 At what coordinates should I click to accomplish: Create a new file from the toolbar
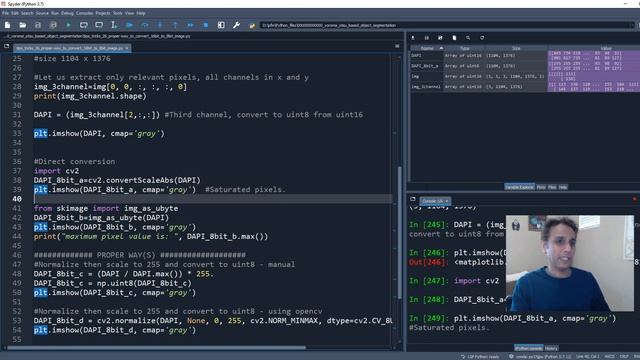[x=7, y=25]
